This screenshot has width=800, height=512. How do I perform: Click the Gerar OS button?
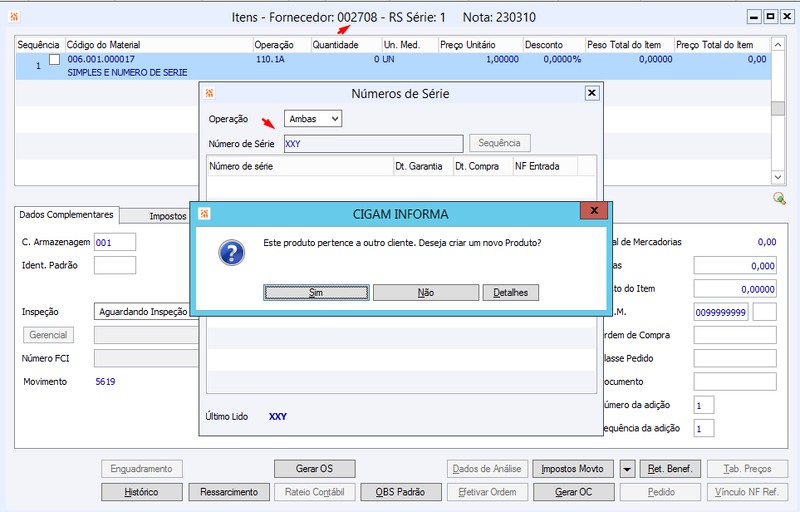314,469
